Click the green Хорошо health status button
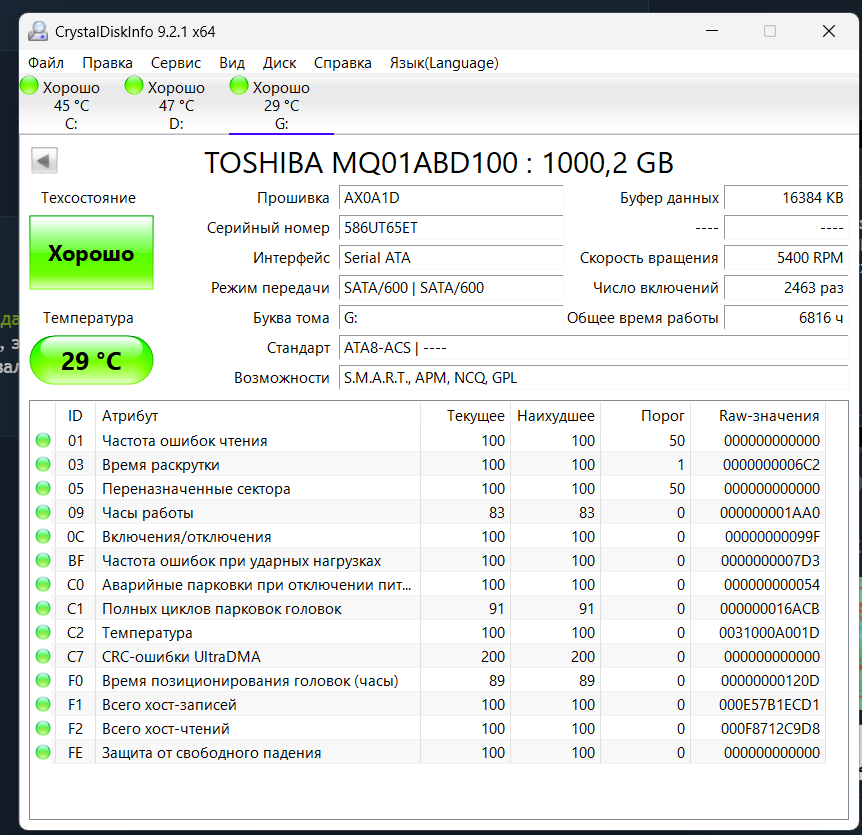Screen dimensions: 862x835 (x=91, y=253)
